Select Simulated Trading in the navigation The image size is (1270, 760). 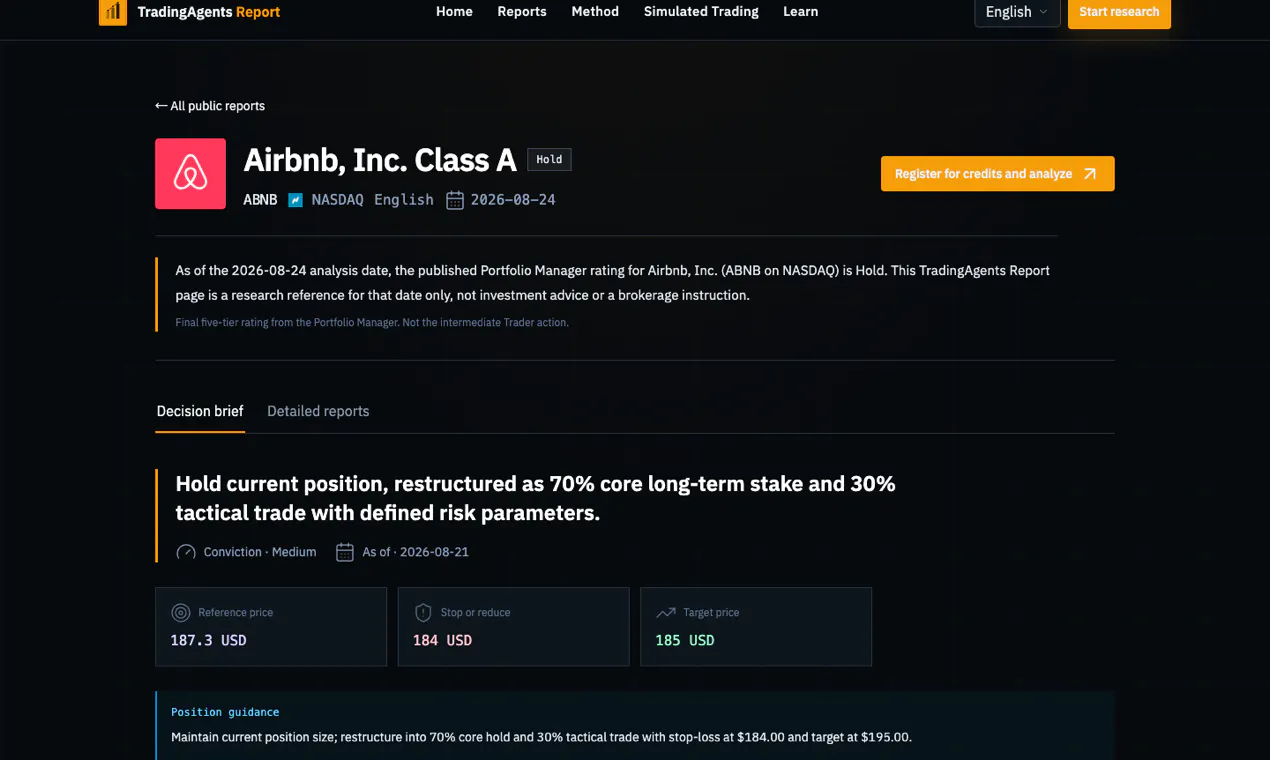pos(701,12)
